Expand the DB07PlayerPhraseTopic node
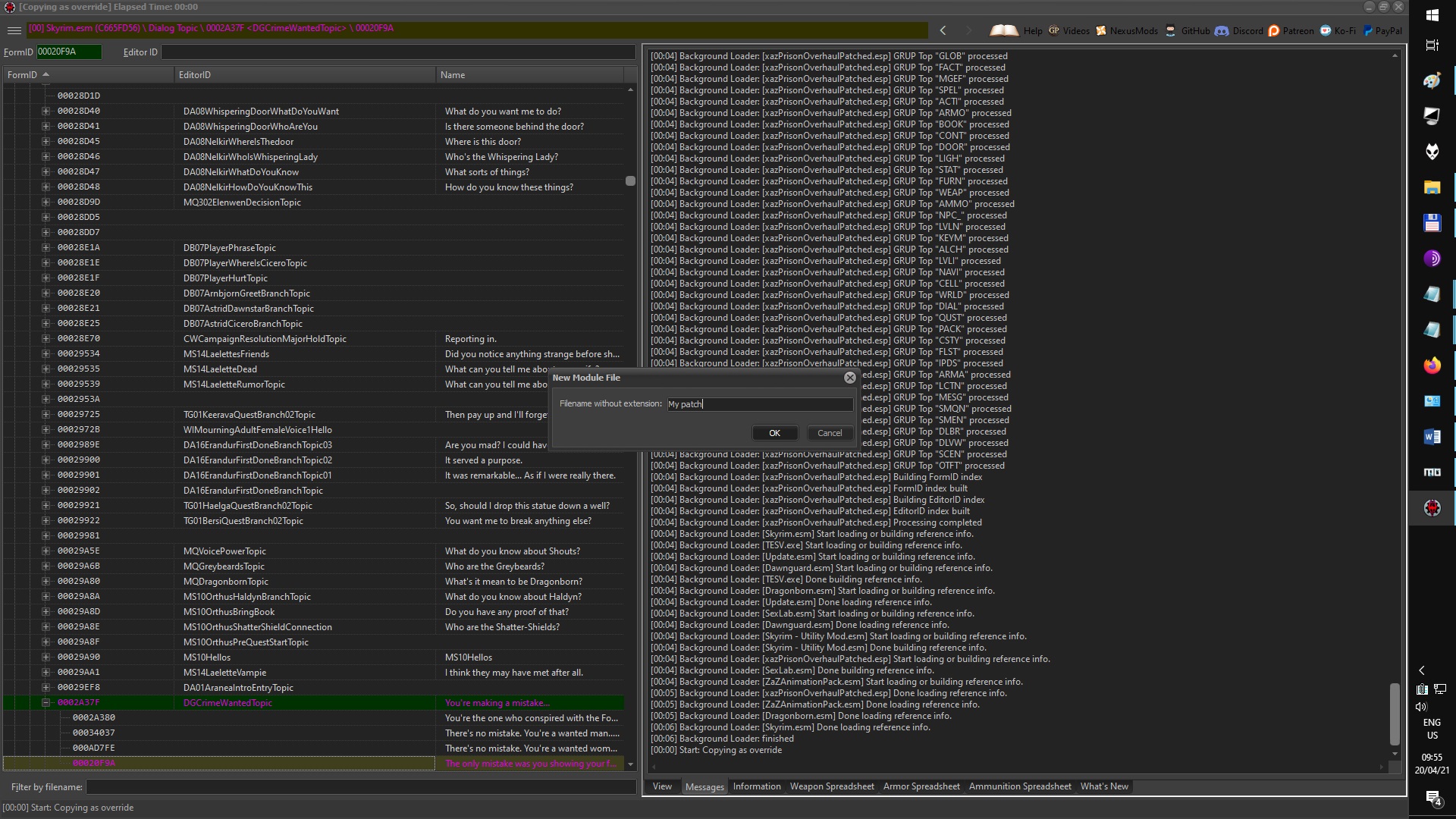 [45, 248]
